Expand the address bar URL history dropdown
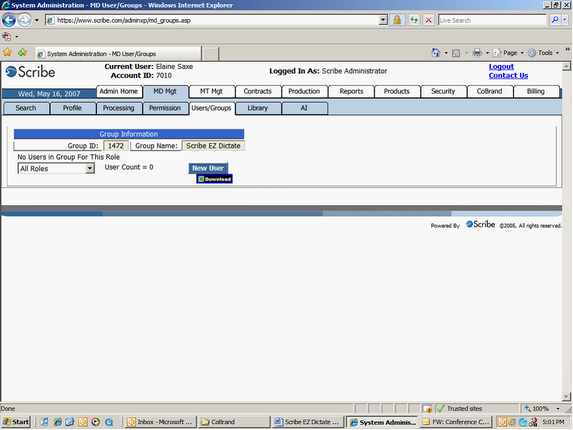Screen dimensions: 573x430 [x=383, y=20]
